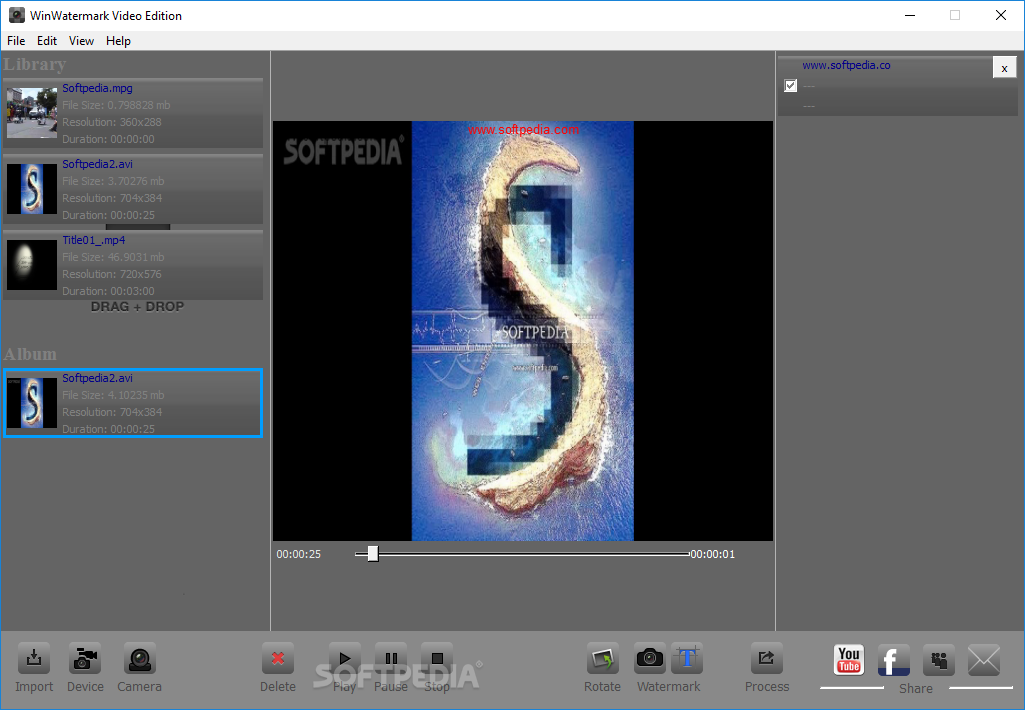The width and height of the screenshot is (1025, 710).
Task: Open the File menu
Action: 16,41
